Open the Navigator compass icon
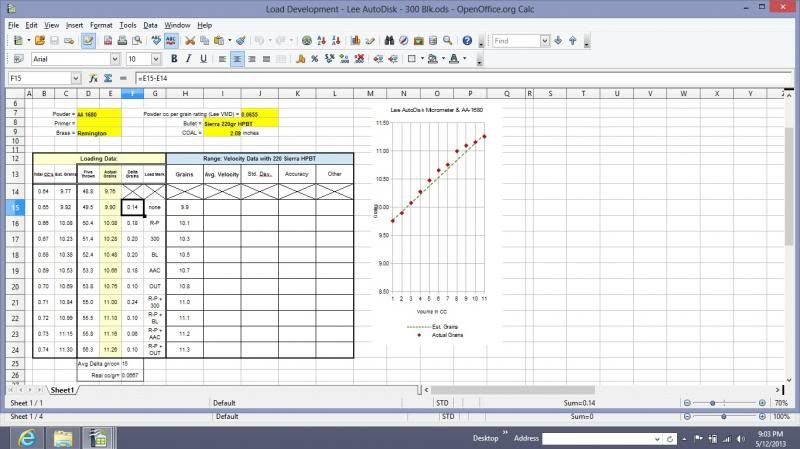 [x=404, y=40]
